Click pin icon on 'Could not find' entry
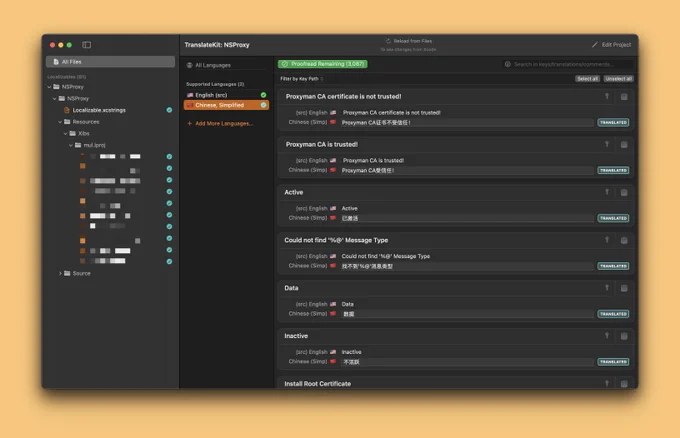 [x=607, y=240]
